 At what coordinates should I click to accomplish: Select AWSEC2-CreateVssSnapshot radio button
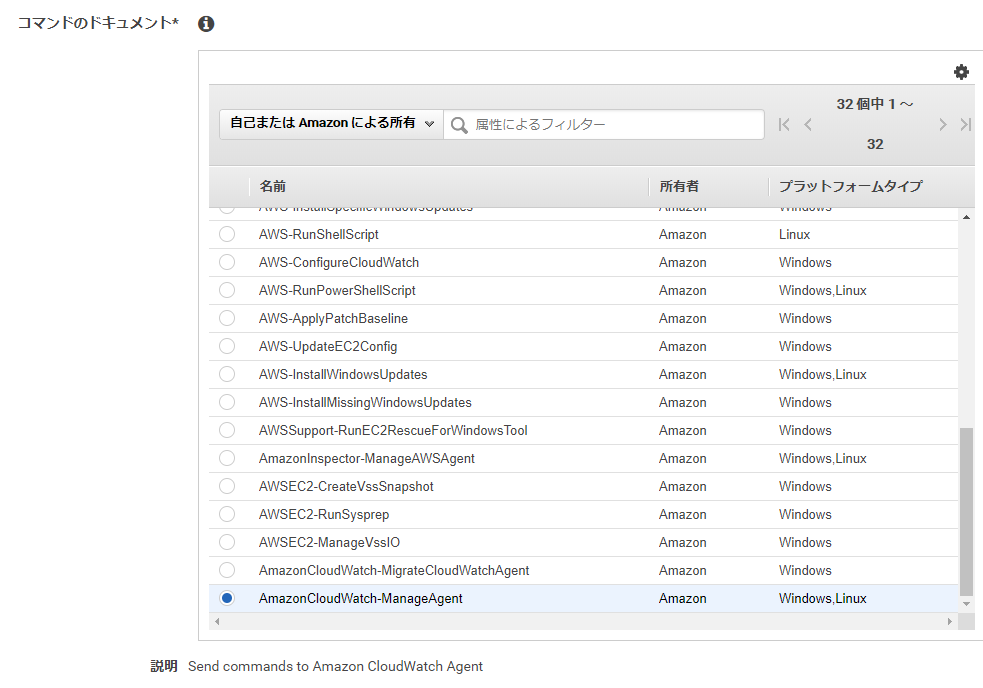click(x=227, y=486)
